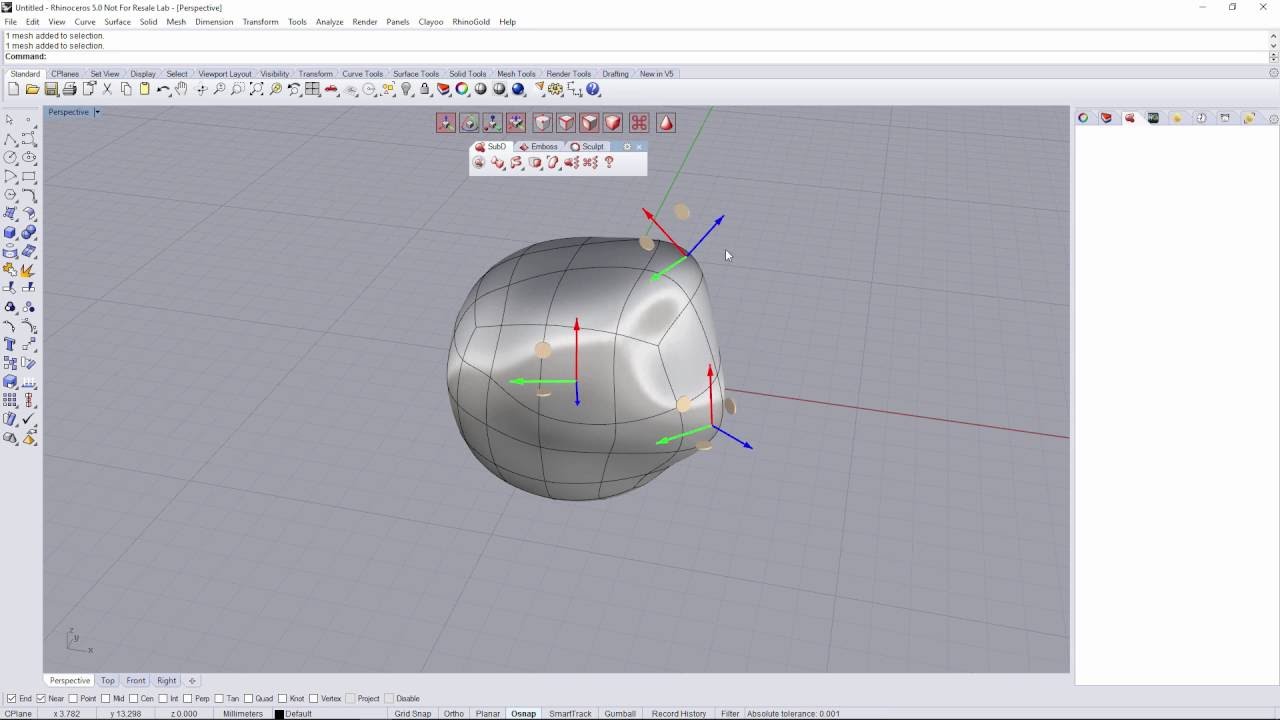This screenshot has height=720, width=1280.
Task: Click the light bulb hide/show icon
Action: click(x=407, y=90)
